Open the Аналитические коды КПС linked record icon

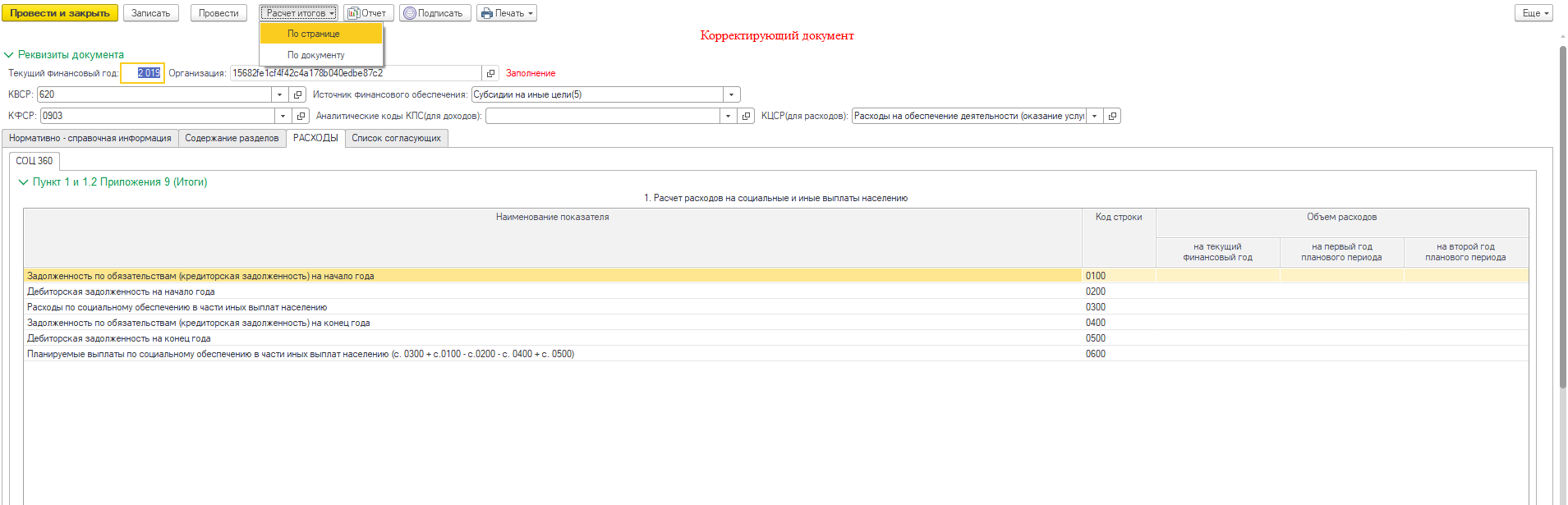[x=746, y=116]
